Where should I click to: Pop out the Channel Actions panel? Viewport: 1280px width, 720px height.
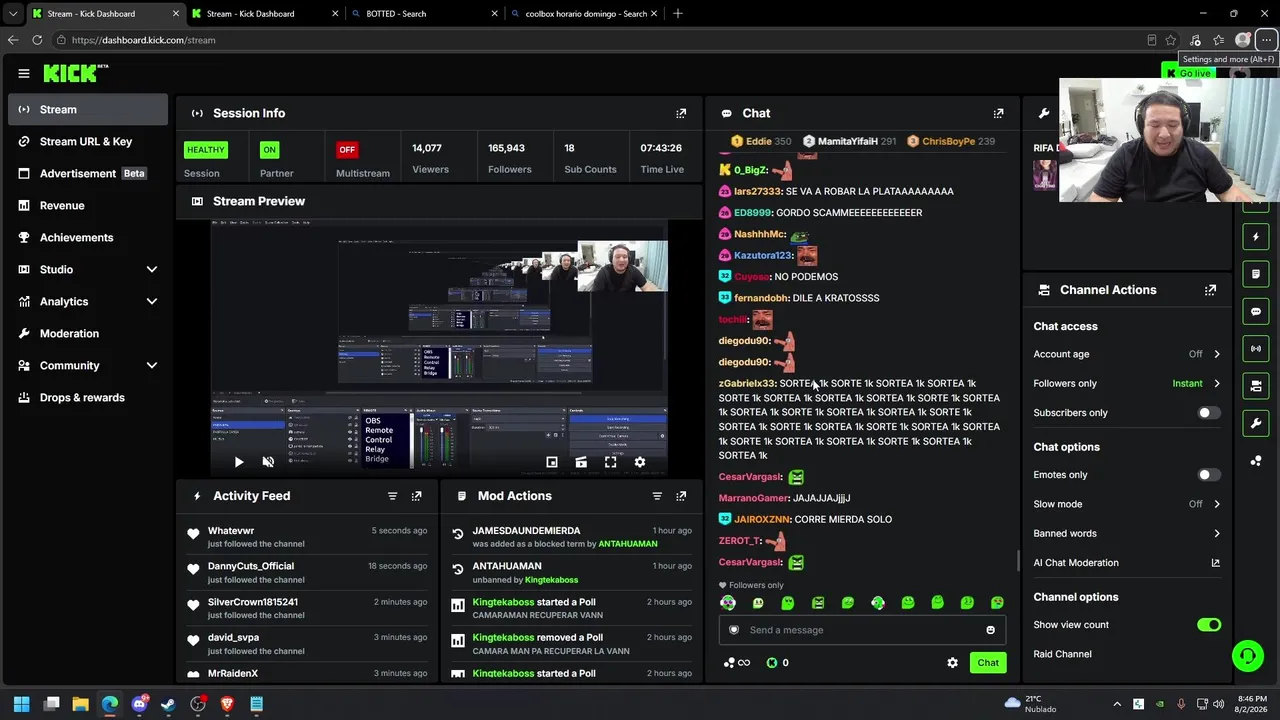tap(1210, 290)
